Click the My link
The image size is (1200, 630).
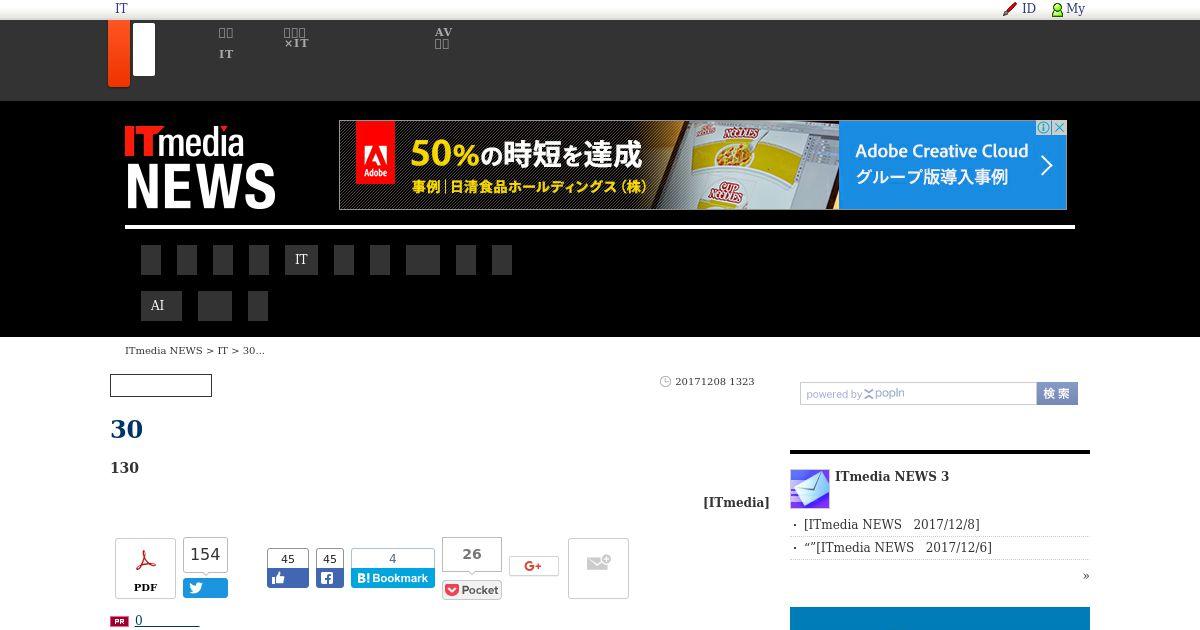tap(1076, 9)
